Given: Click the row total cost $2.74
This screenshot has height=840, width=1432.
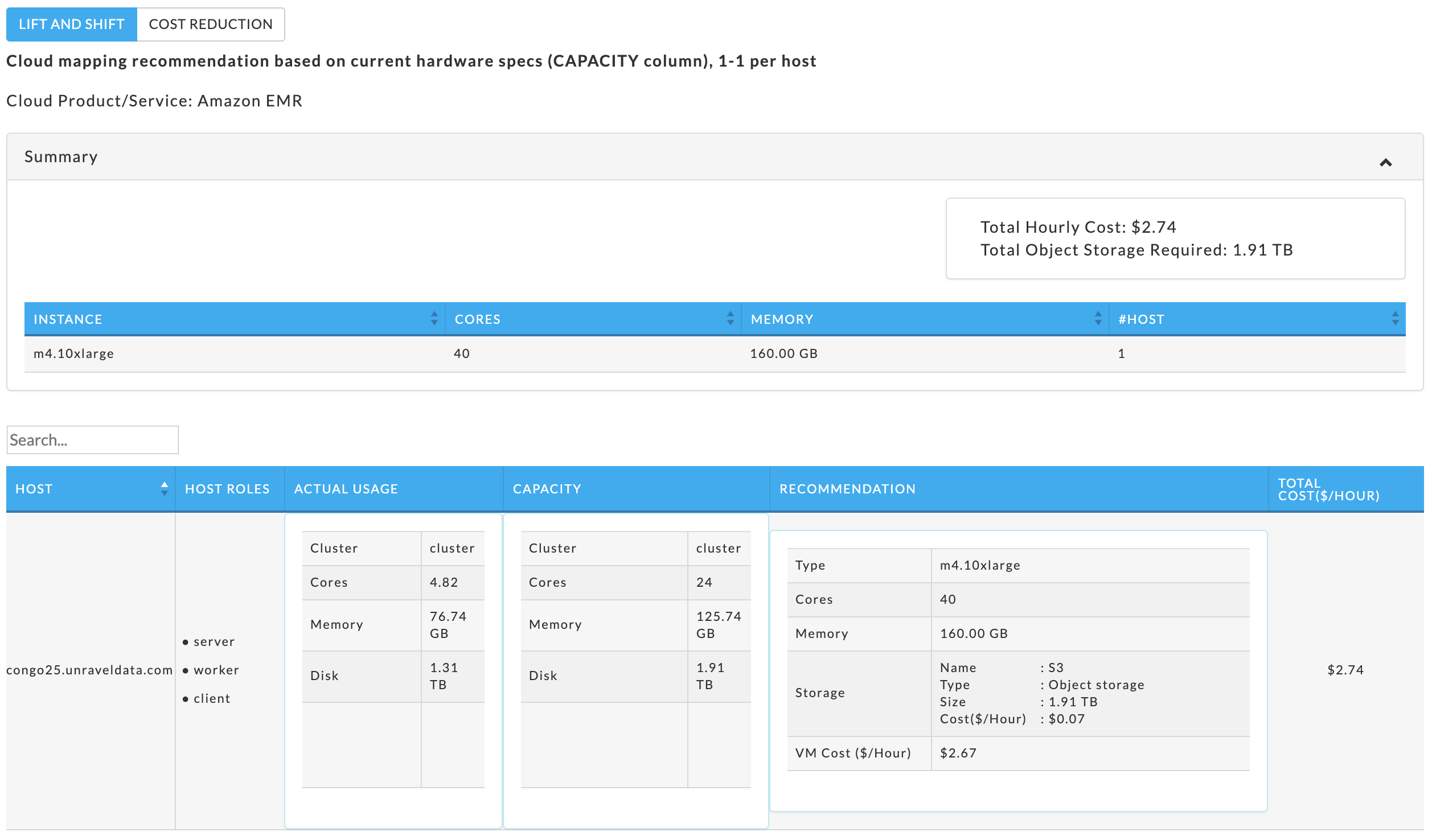Looking at the screenshot, I should tap(1345, 670).
